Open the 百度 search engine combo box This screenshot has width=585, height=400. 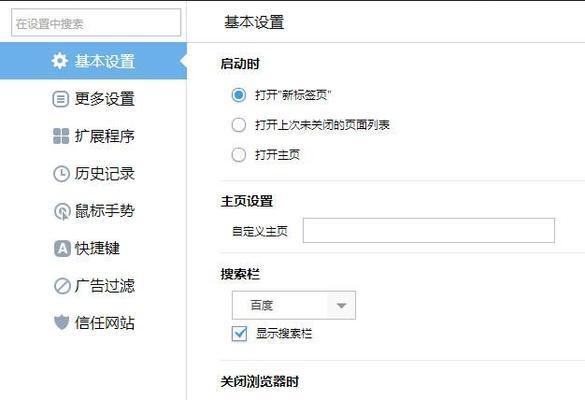pyautogui.click(x=294, y=306)
